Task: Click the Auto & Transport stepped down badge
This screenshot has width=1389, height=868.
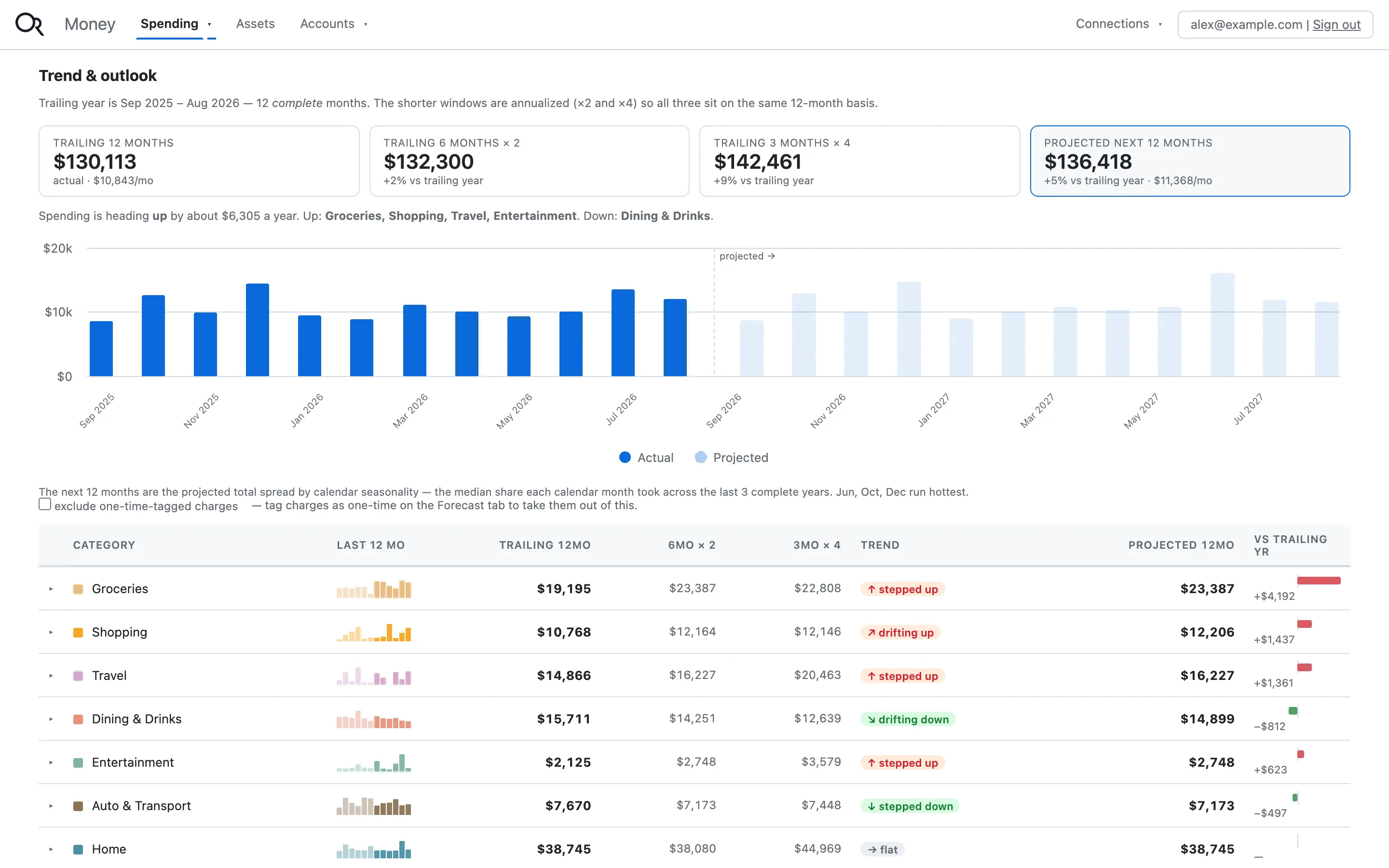Action: coord(910,806)
